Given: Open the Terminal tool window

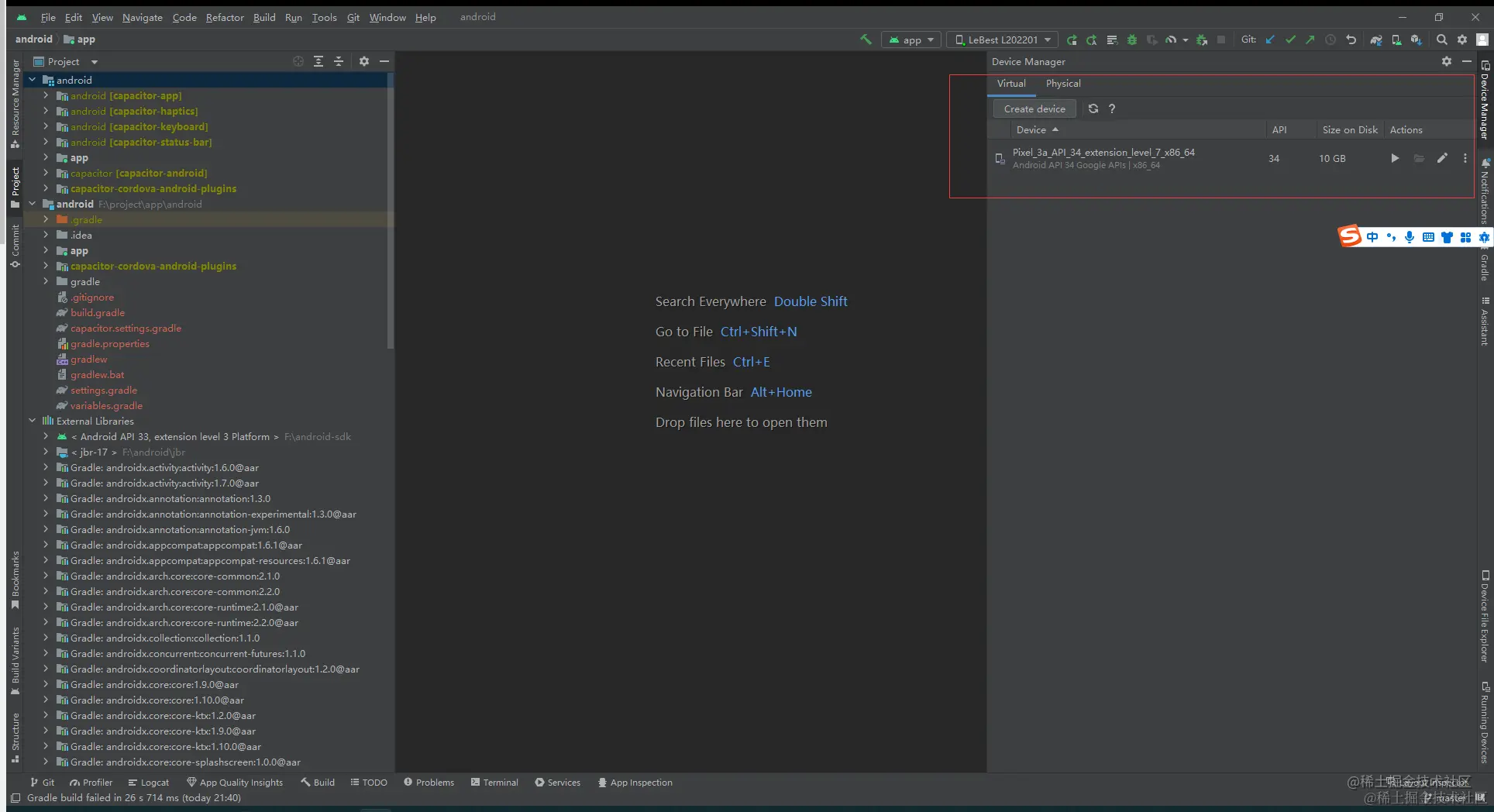Looking at the screenshot, I should (494, 783).
